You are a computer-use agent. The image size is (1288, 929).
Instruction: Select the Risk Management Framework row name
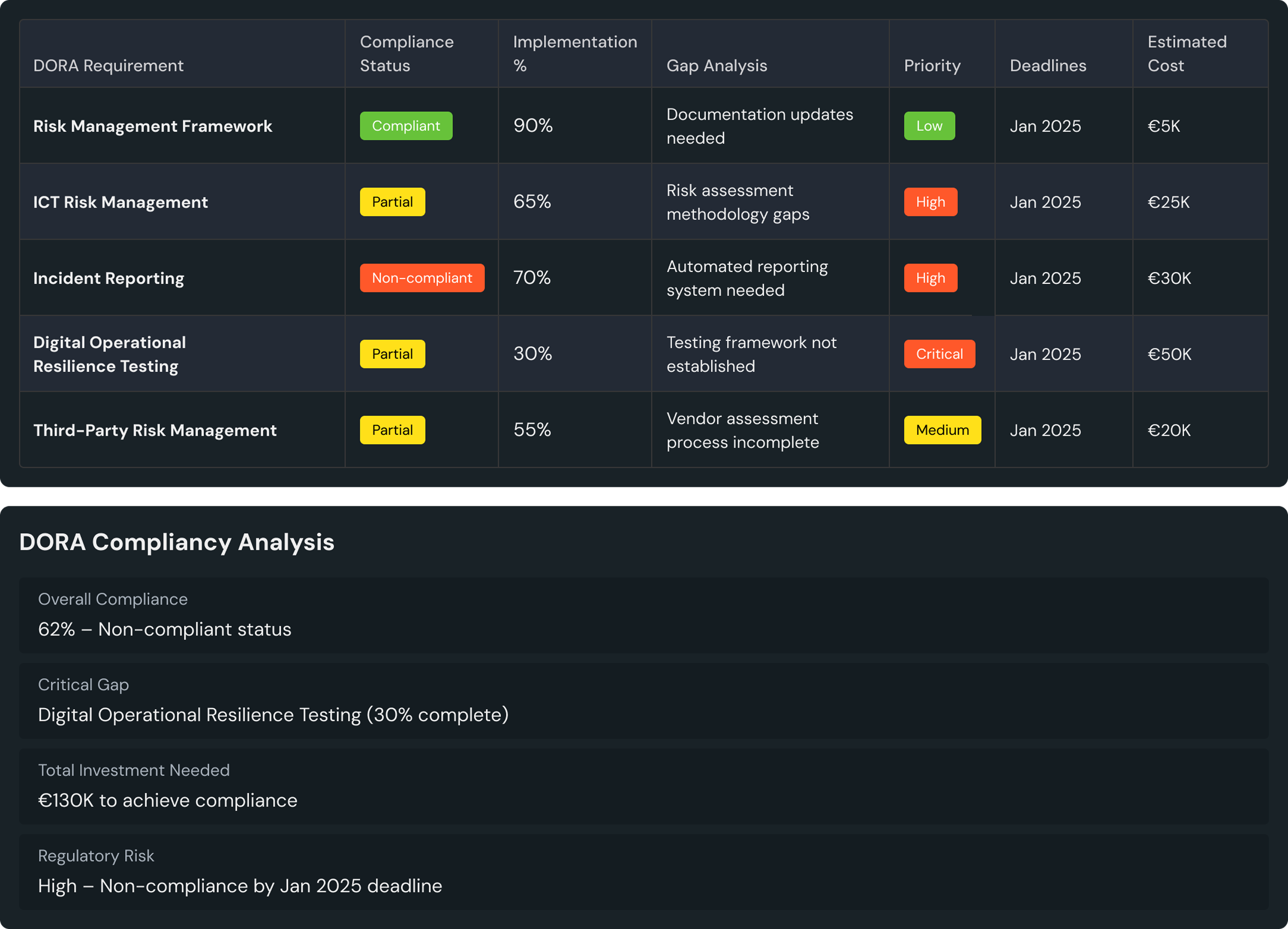click(x=152, y=126)
